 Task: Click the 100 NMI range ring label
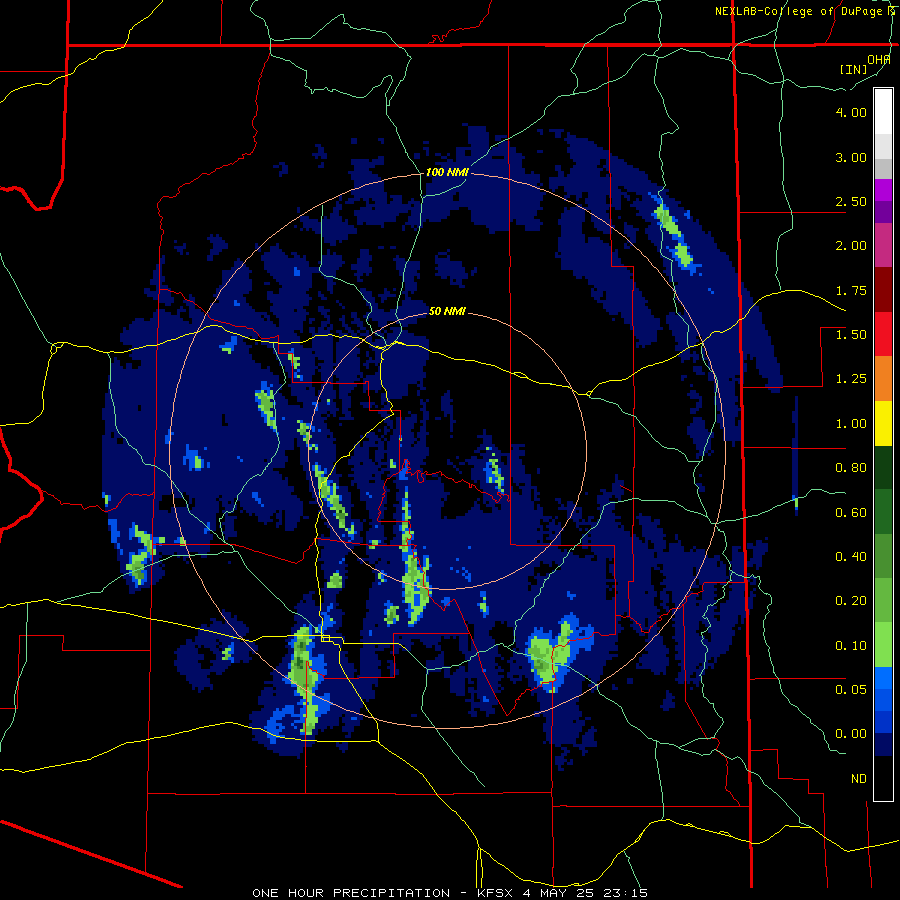pos(447,172)
